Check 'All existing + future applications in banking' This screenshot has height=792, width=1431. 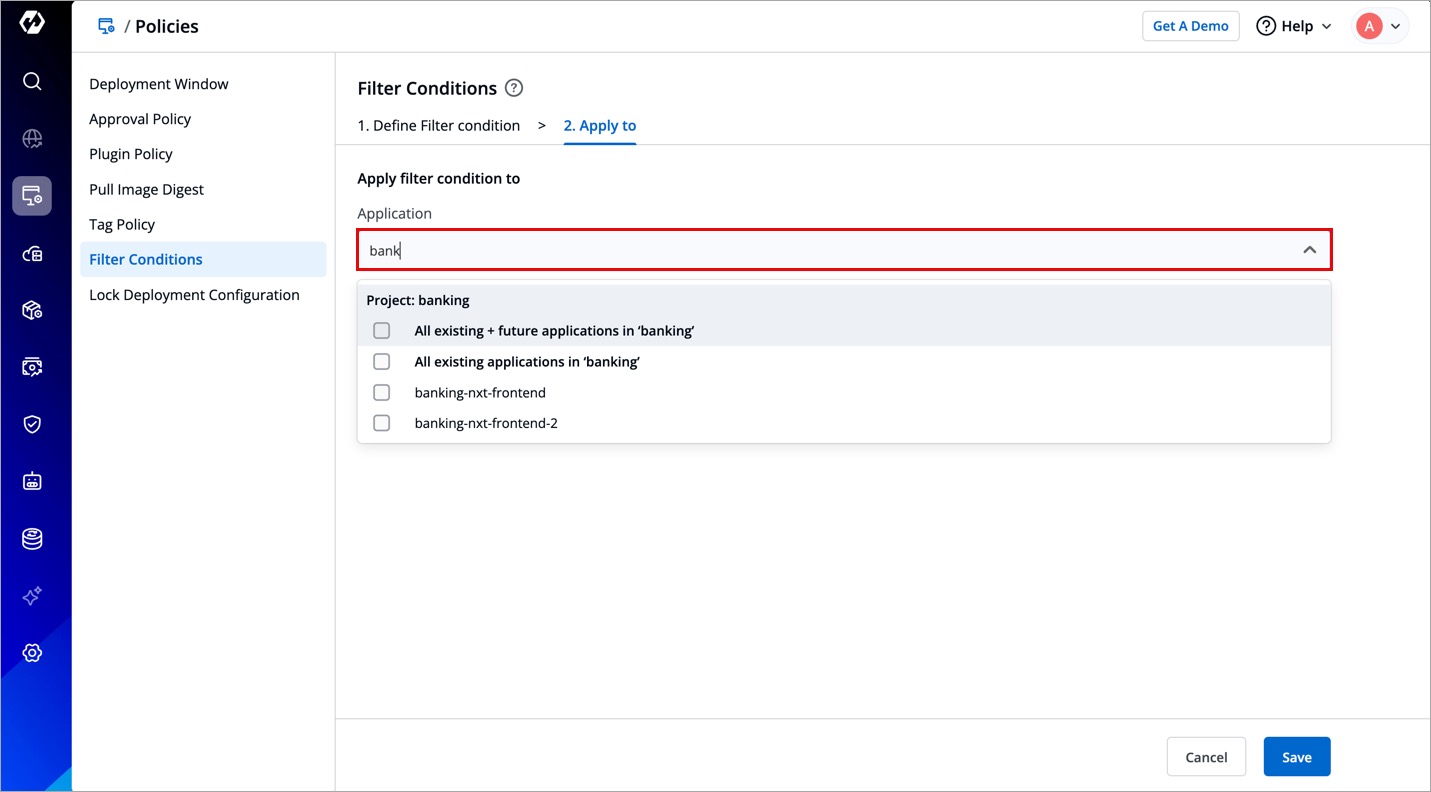(x=382, y=331)
